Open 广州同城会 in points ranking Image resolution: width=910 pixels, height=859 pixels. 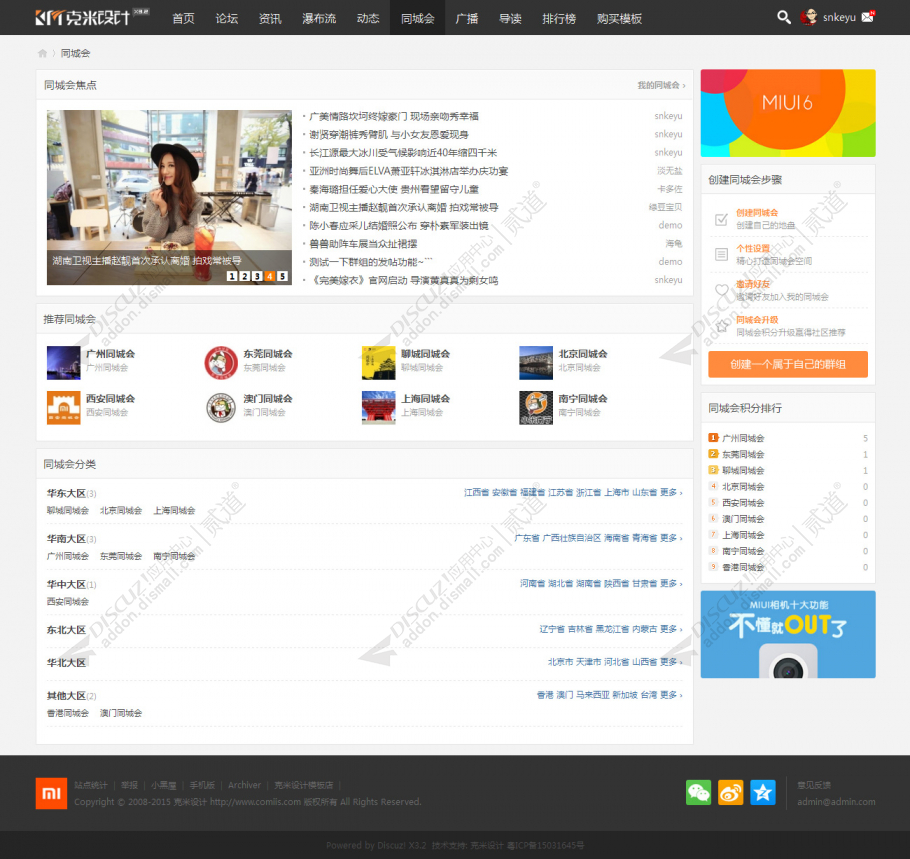click(x=743, y=438)
